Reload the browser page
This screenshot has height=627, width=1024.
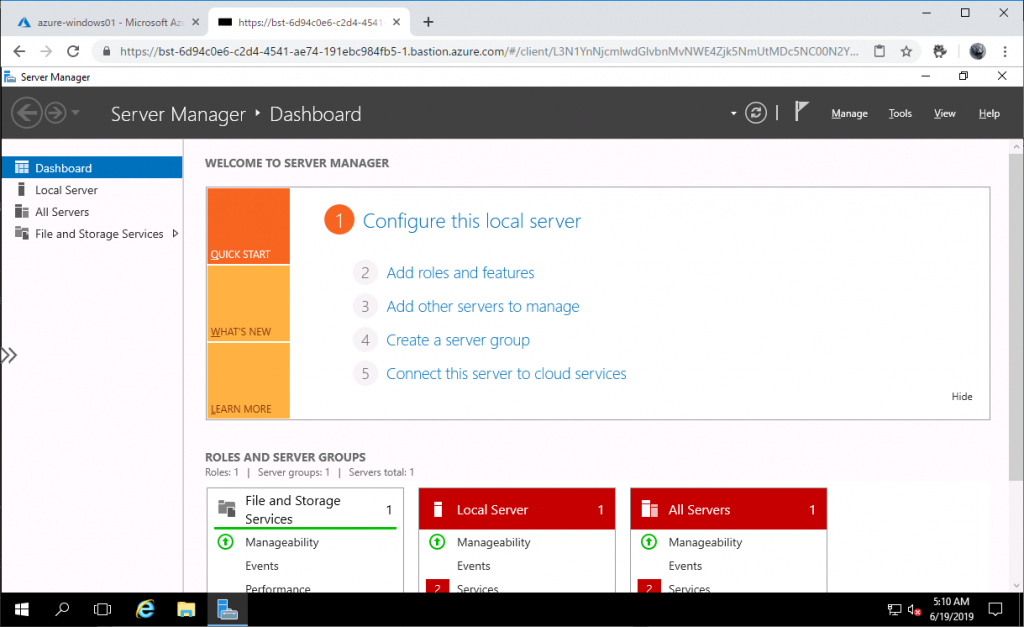[x=73, y=51]
